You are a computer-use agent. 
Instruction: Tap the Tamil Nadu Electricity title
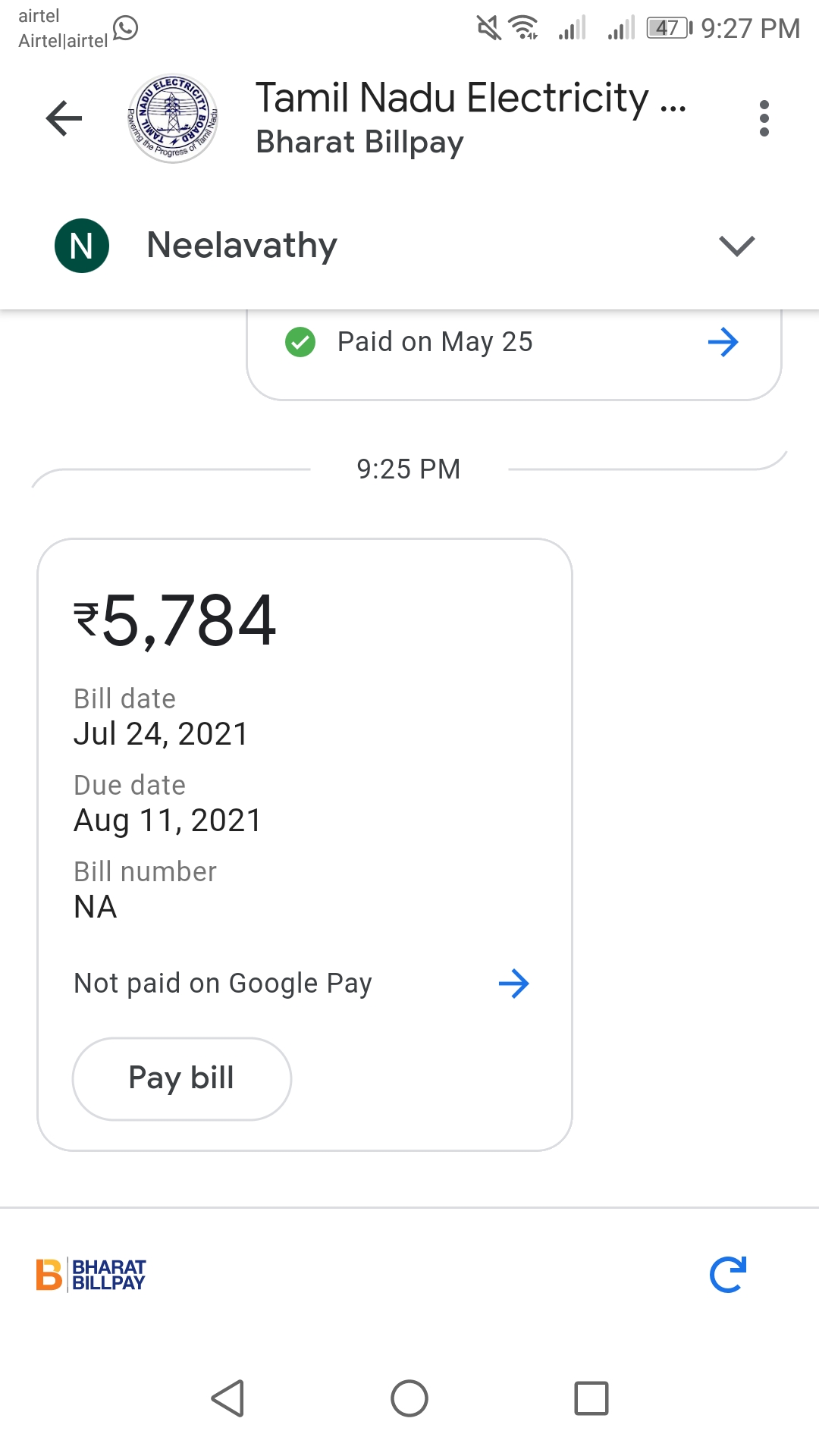pyautogui.click(x=470, y=99)
